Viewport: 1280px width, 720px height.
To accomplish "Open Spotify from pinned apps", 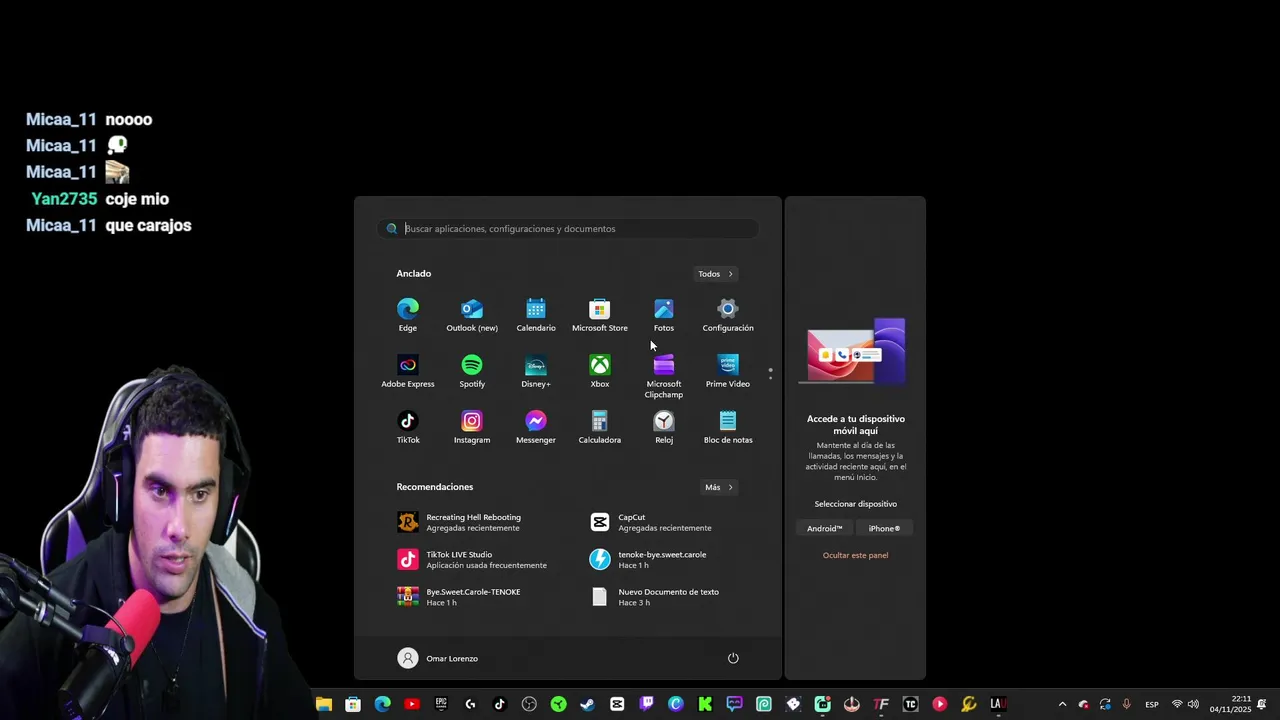I will 472,371.
